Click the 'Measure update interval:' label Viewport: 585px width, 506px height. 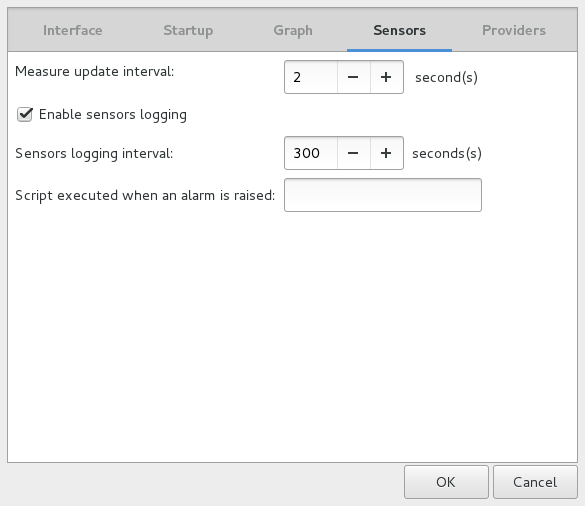pos(94,71)
